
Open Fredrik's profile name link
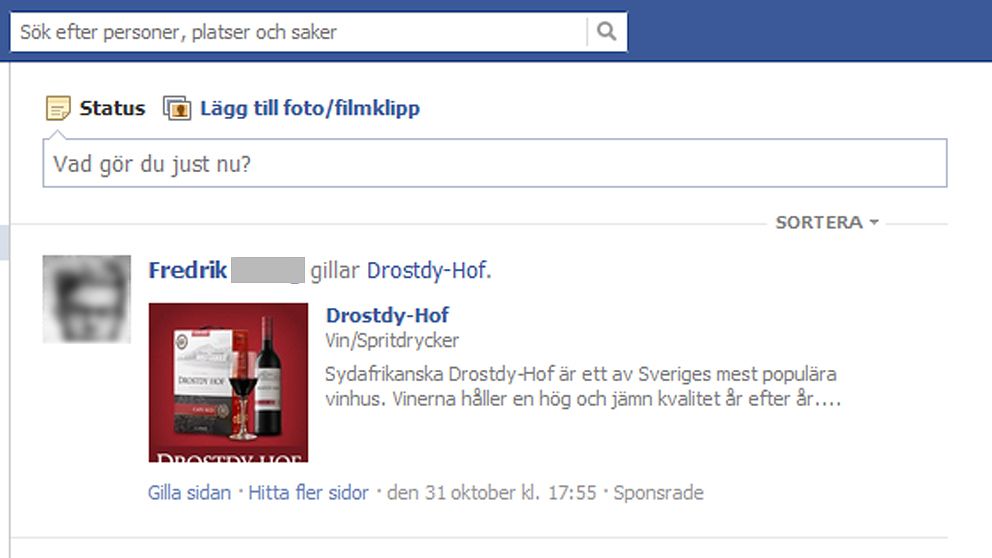188,270
